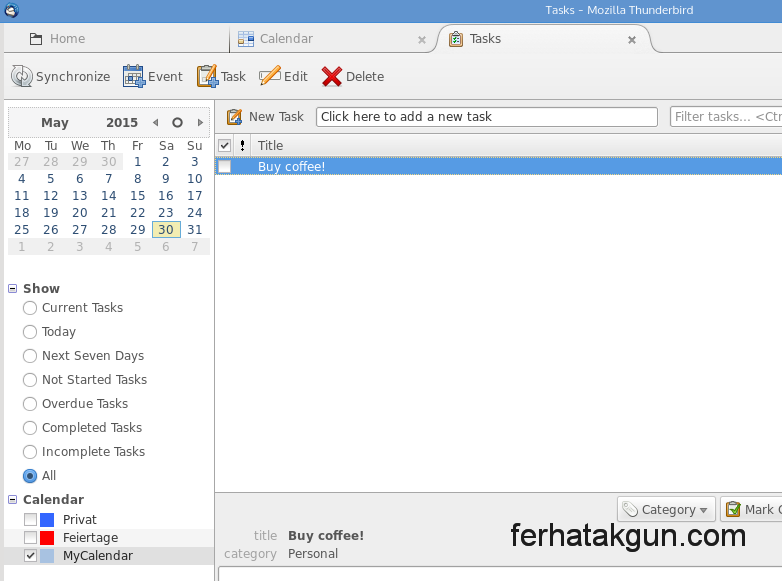Viewport: 782px width, 581px height.
Task: Go to the next month in the mini calendar
Action: (x=200, y=122)
